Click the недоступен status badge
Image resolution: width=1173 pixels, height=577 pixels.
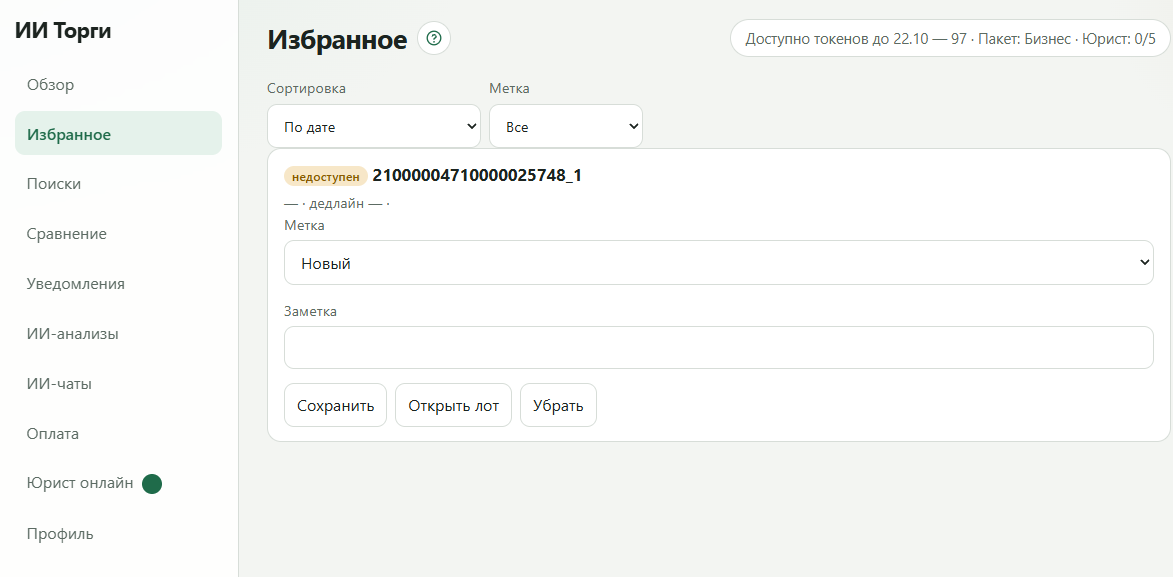click(x=325, y=177)
